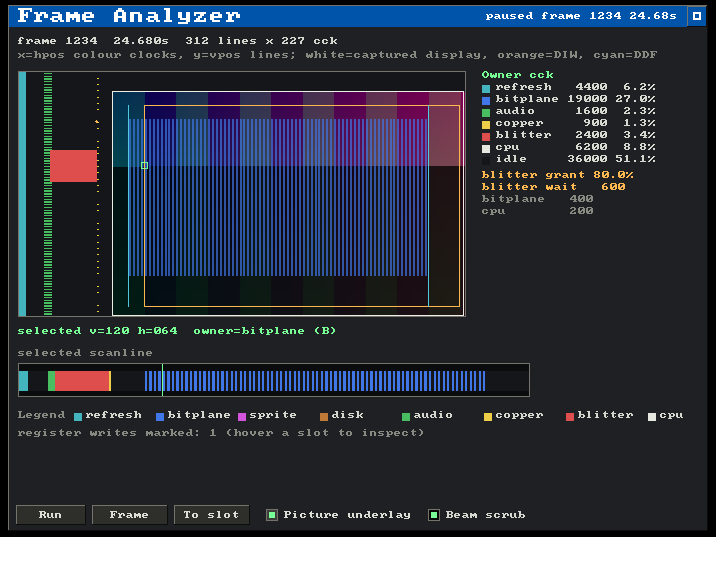Click the cpu swatch in Owner list
The image size is (716, 581).
(x=486, y=148)
